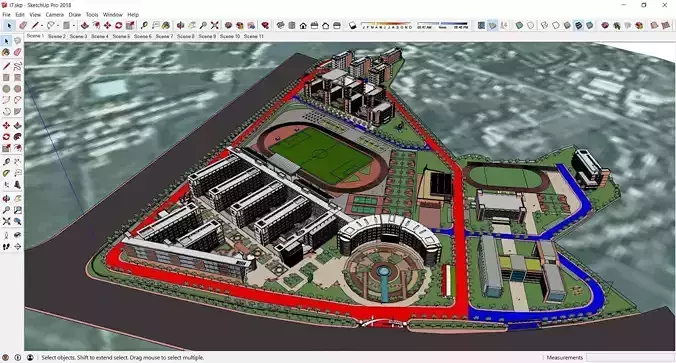Pick the Polygon tool in left toolbar
Screen dimensions: 676x363
(17, 89)
